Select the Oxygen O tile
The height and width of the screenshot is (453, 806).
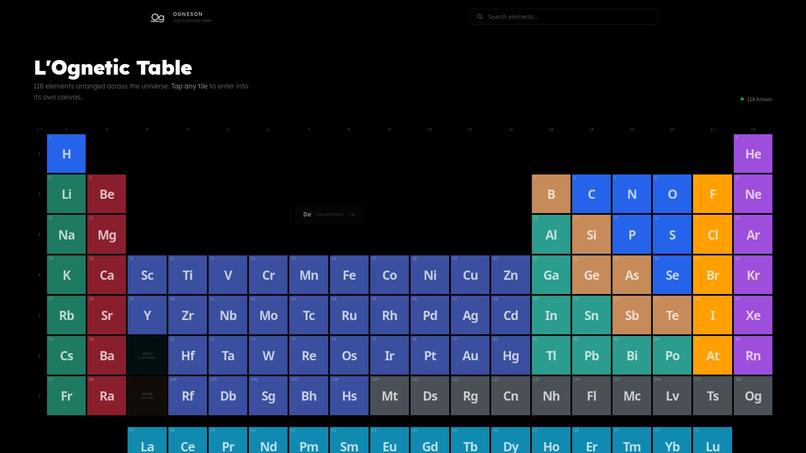[x=672, y=194]
